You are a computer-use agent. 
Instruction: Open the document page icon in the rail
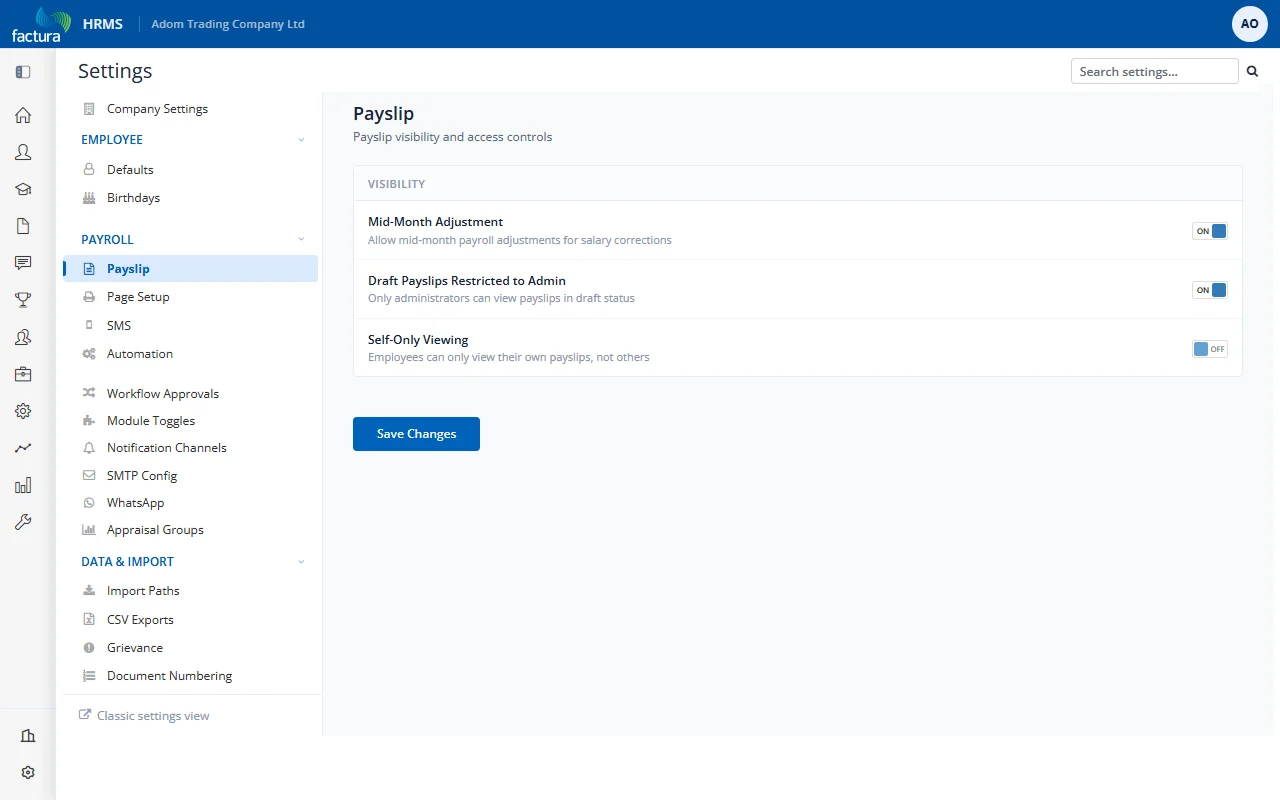(23, 226)
